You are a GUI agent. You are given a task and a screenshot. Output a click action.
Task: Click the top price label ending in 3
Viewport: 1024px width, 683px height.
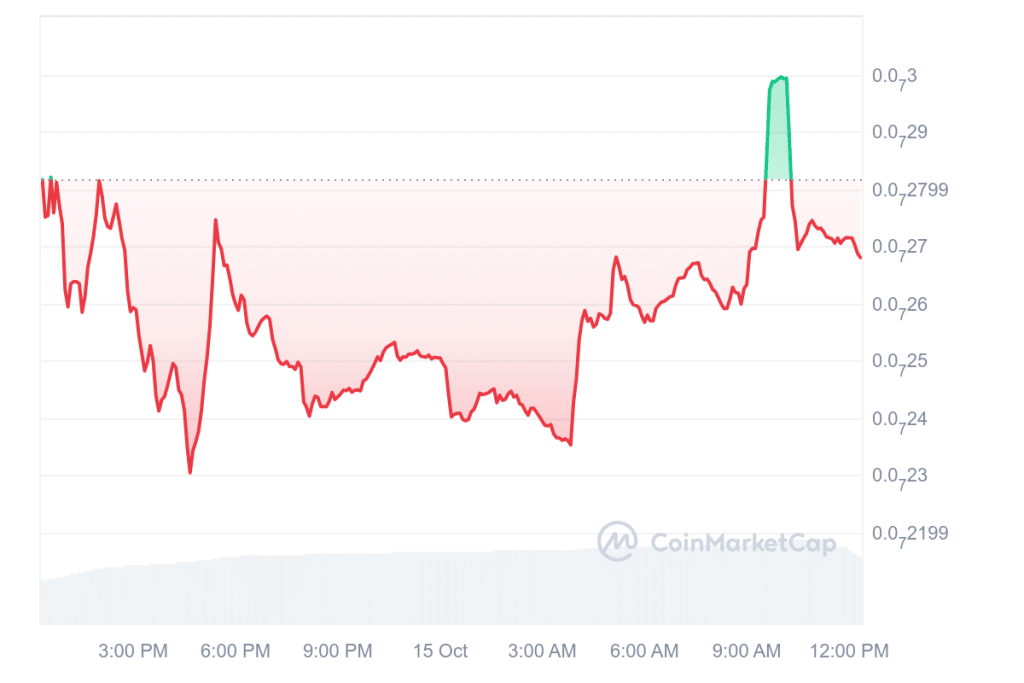(894, 77)
